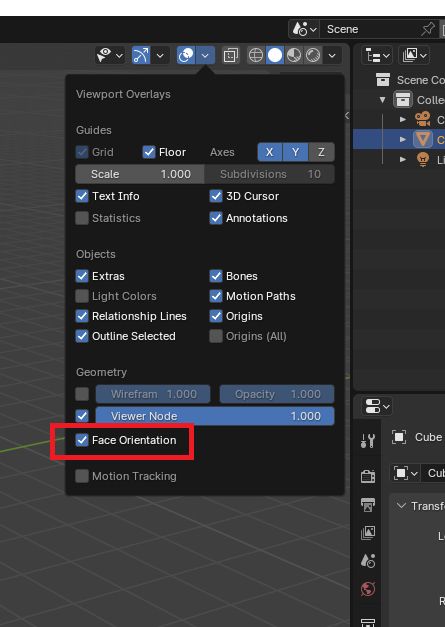The image size is (445, 627).
Task: Toggle the Grid checkbox
Action: [82, 152]
